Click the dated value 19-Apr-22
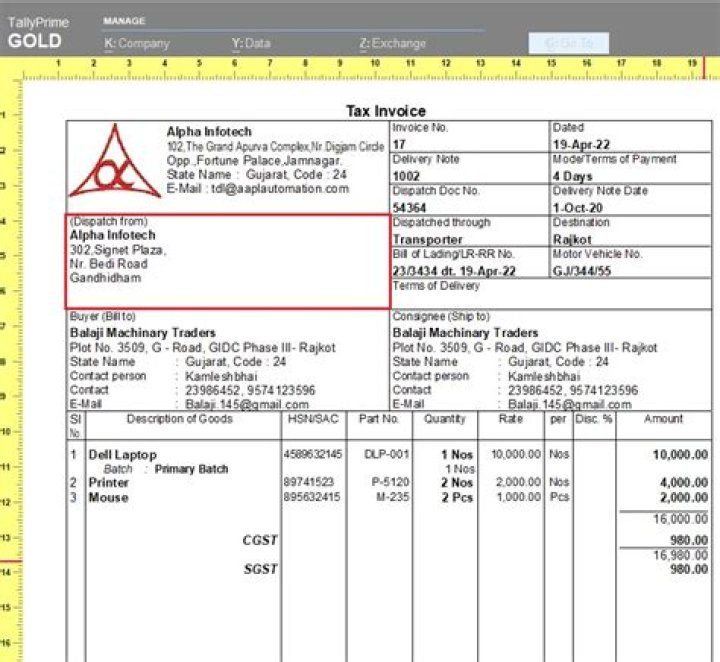The height and width of the screenshot is (662, 720). pyautogui.click(x=581, y=145)
